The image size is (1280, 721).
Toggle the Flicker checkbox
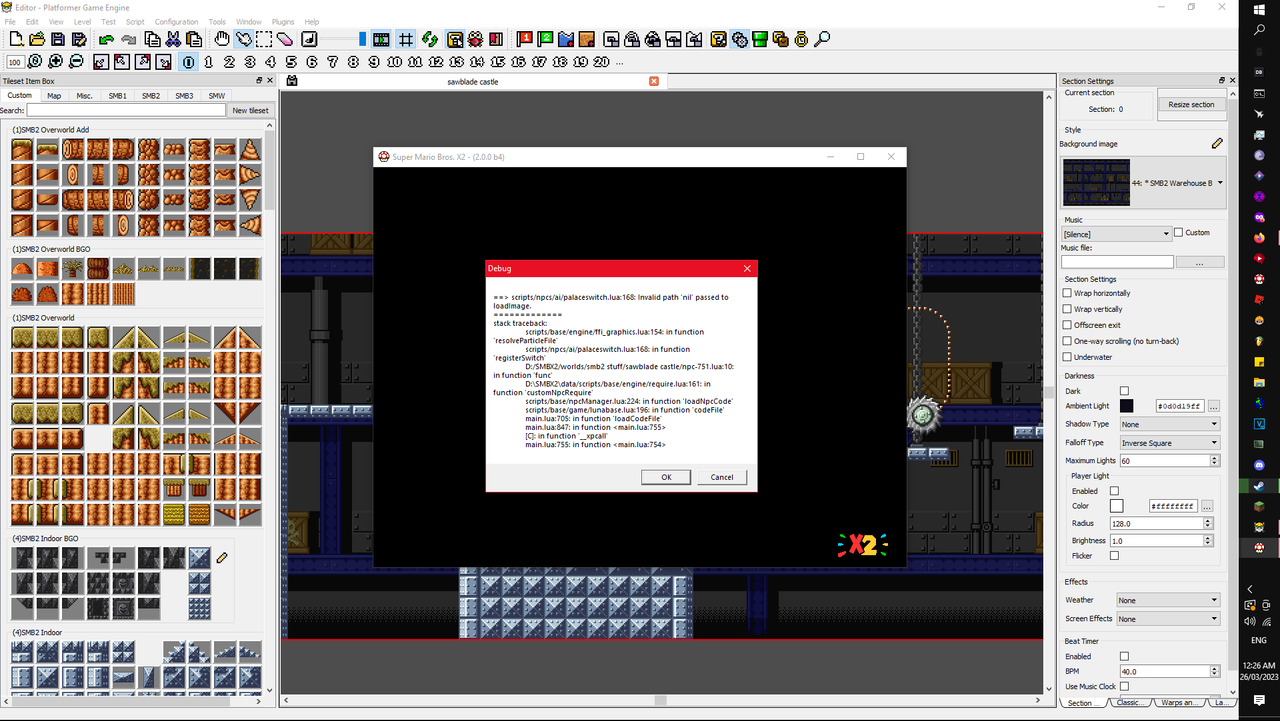click(1114, 556)
